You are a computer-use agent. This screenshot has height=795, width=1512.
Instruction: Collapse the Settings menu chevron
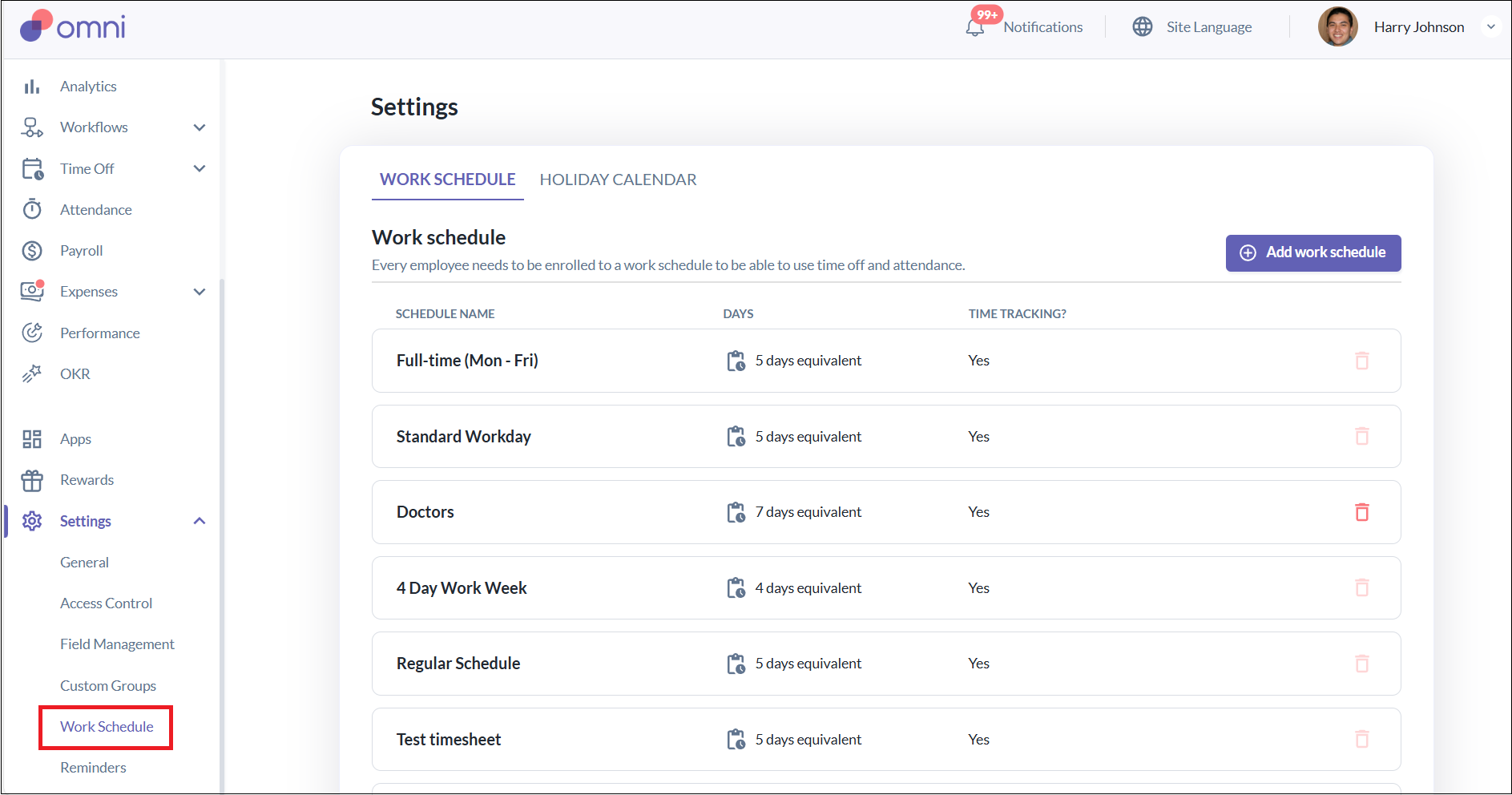[x=200, y=521]
